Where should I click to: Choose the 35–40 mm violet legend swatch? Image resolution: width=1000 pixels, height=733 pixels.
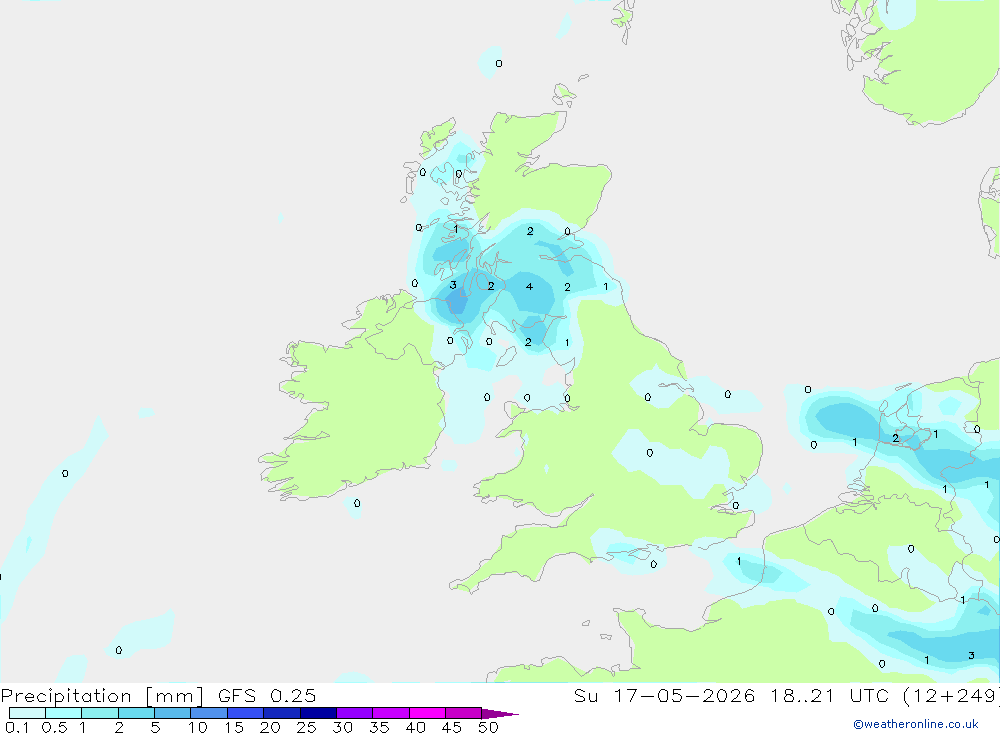click(x=391, y=713)
